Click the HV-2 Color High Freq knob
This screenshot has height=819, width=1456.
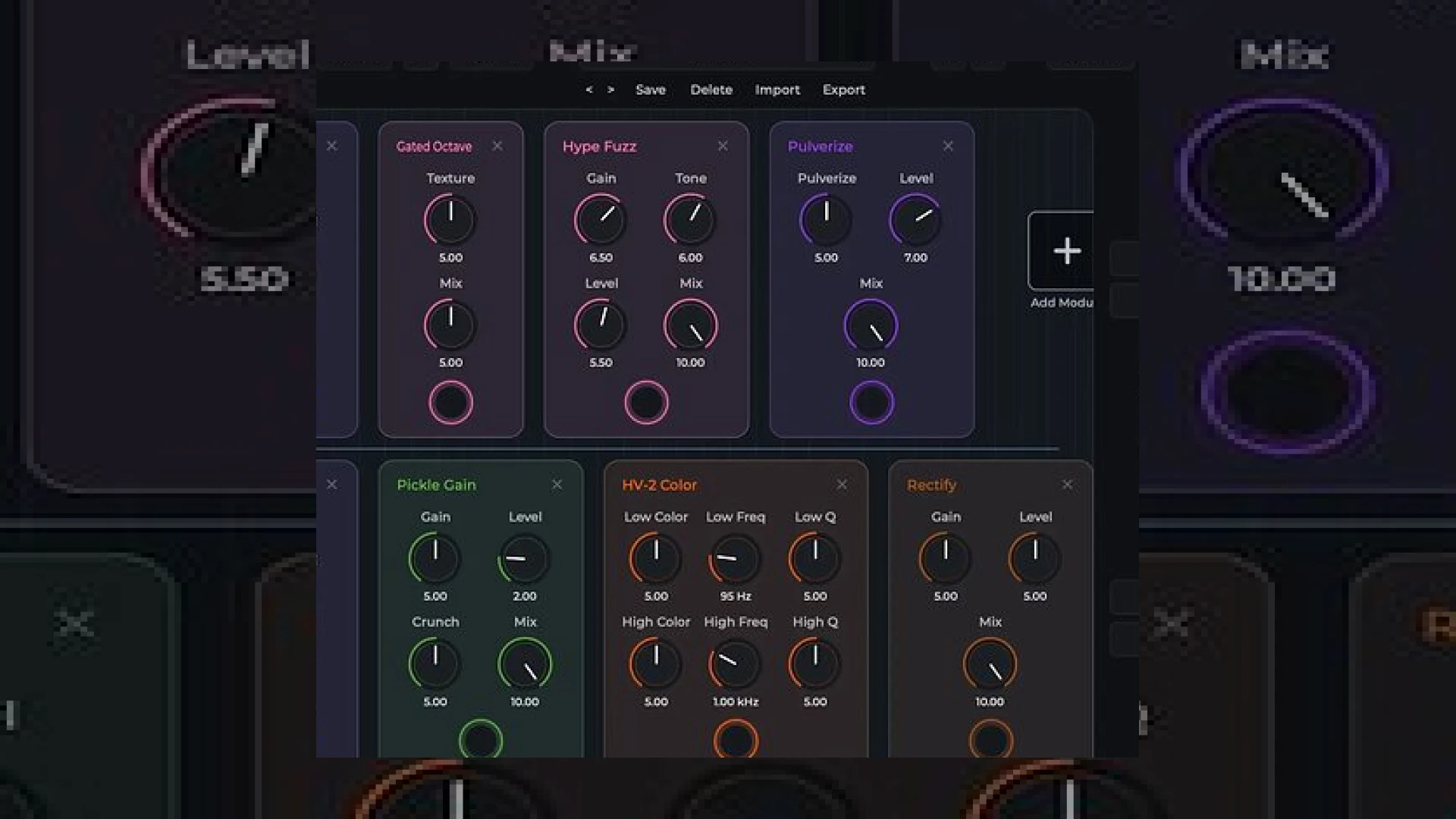[x=736, y=664]
